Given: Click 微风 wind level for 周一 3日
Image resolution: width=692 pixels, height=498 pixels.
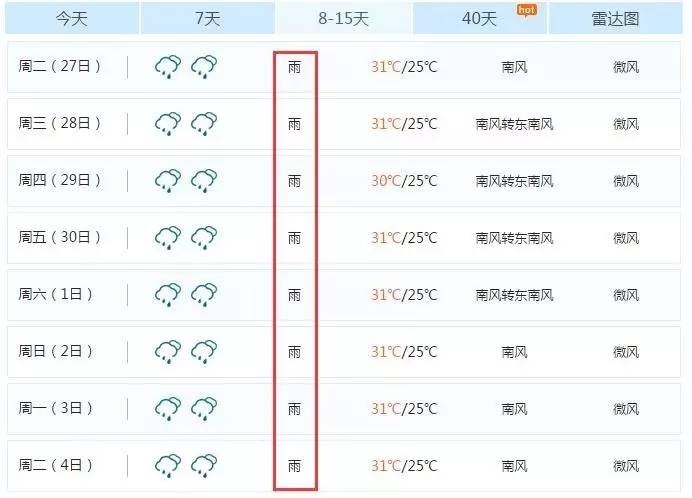Looking at the screenshot, I should 626,409.
